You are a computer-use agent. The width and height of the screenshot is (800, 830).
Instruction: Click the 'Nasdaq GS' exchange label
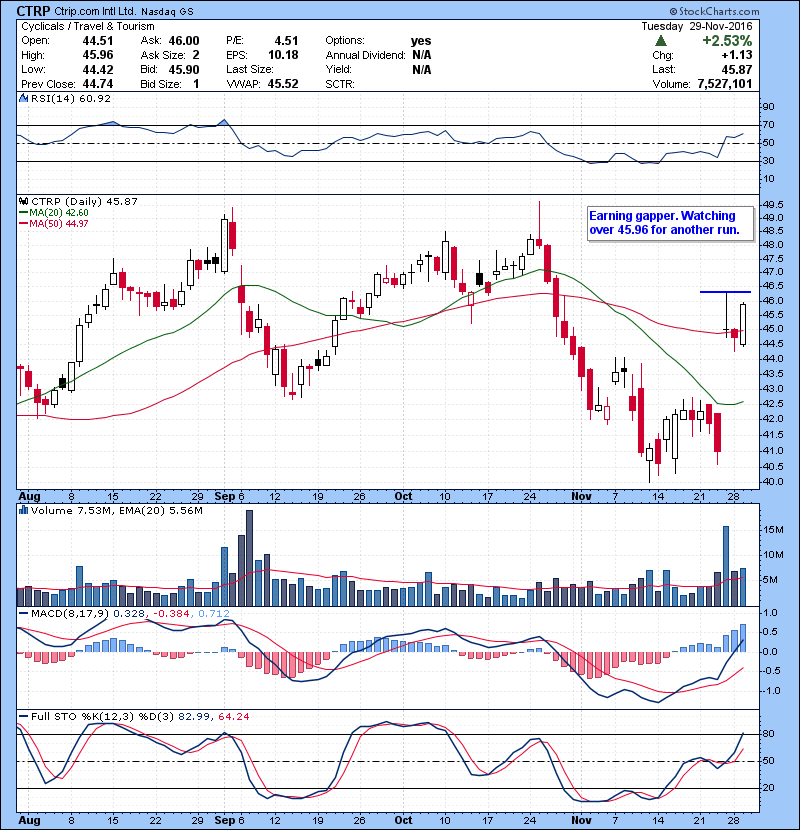pyautogui.click(x=168, y=12)
